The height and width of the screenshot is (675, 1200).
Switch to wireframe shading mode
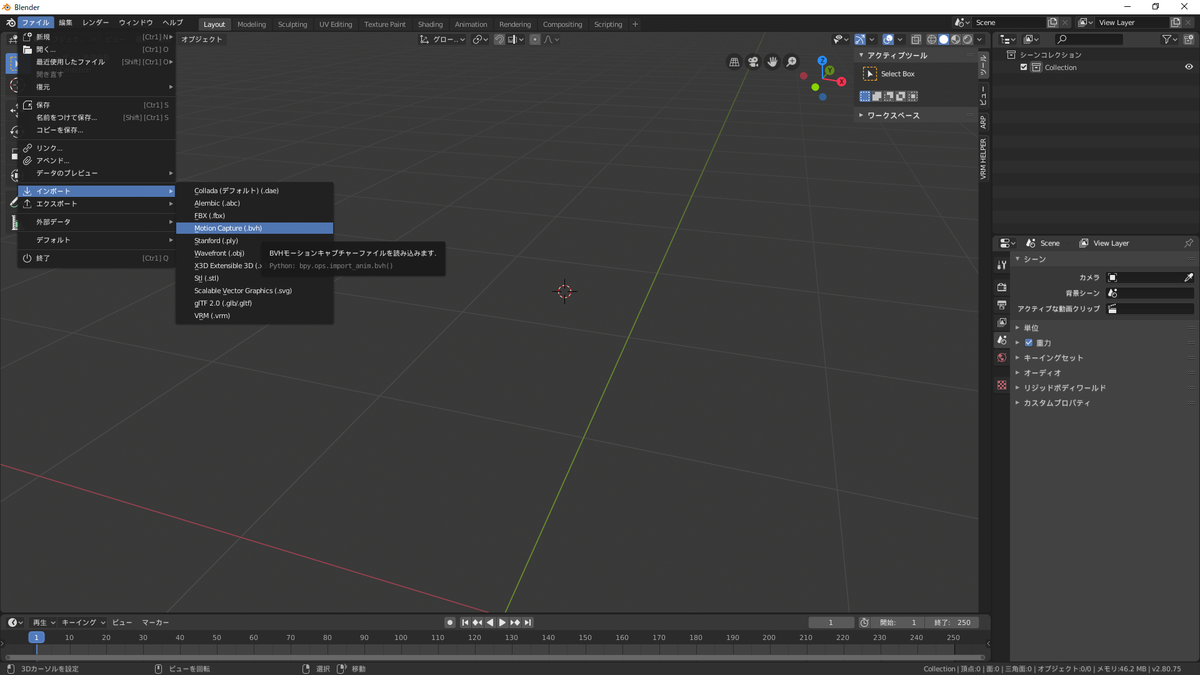coord(931,39)
